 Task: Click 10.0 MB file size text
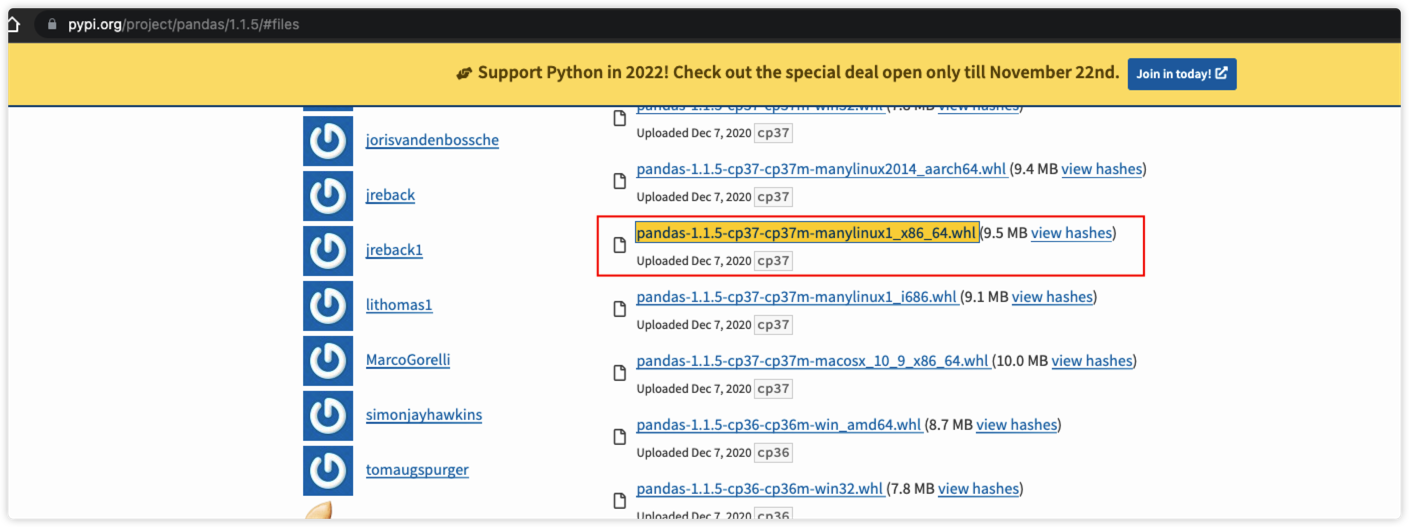pyautogui.click(x=1021, y=361)
